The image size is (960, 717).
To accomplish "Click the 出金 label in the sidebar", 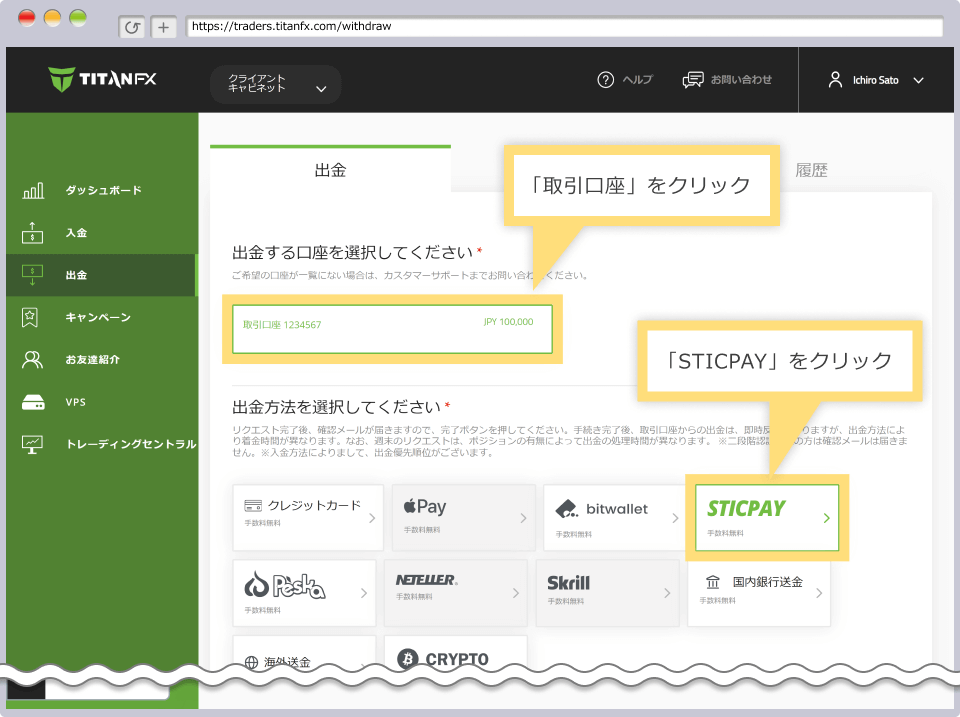I will point(77,275).
